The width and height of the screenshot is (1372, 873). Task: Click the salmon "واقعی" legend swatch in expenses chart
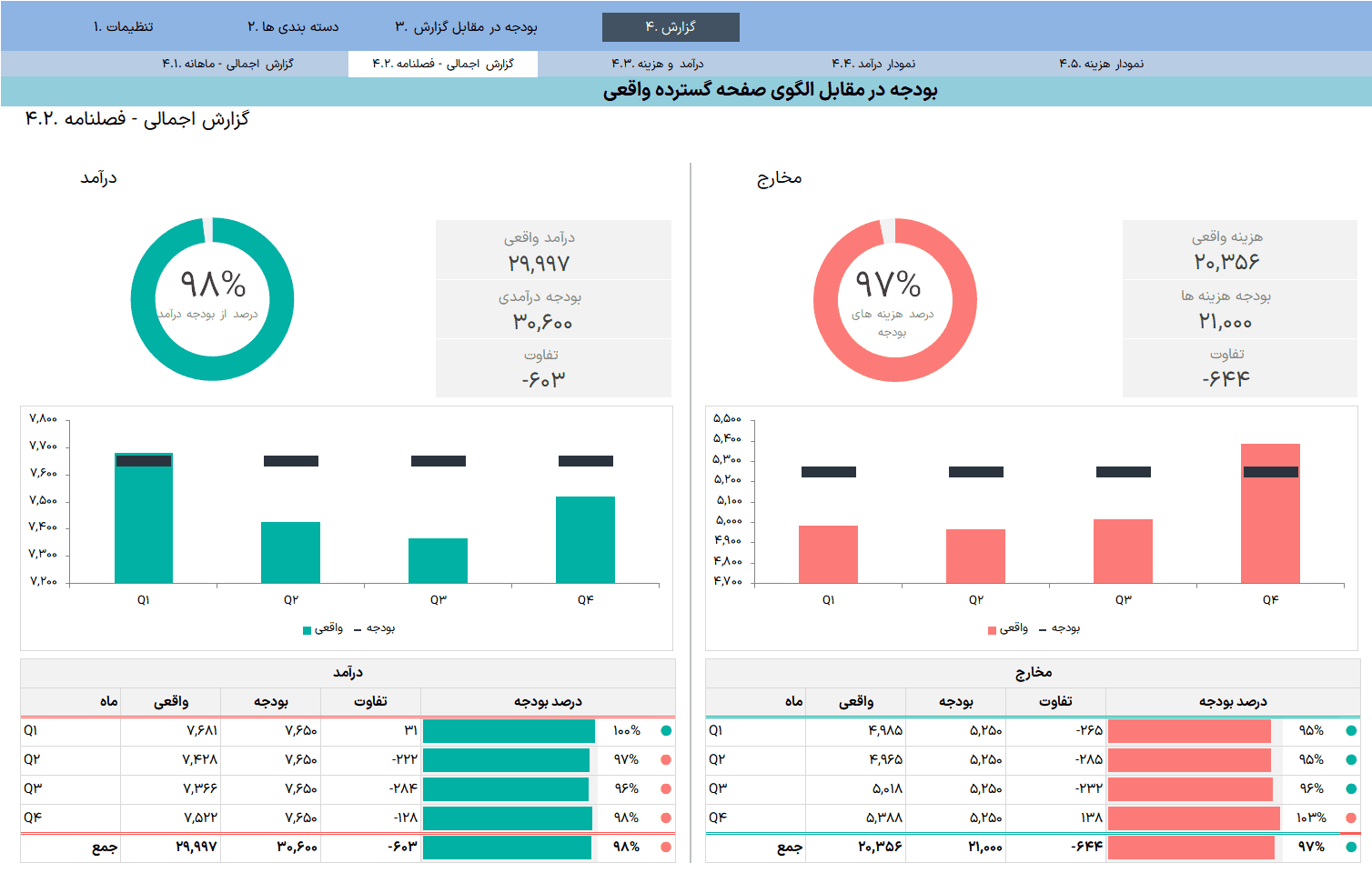(992, 630)
